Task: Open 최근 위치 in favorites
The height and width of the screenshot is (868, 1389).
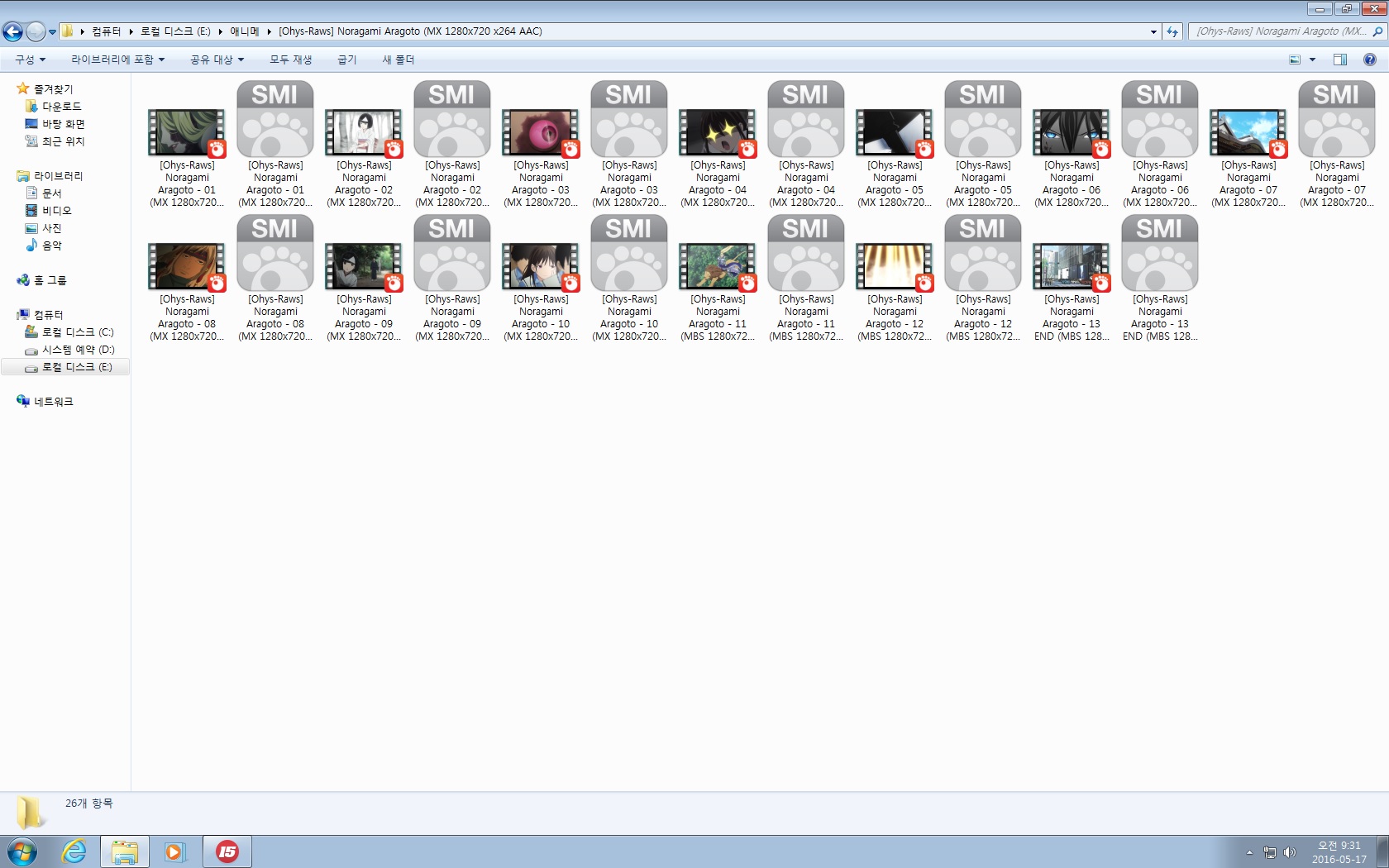Action: click(x=55, y=141)
